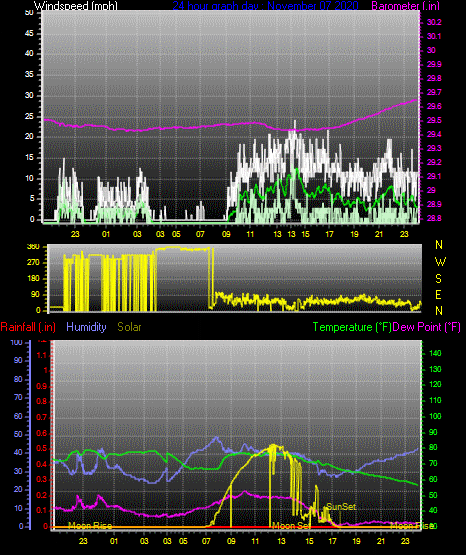Viewport: 466px width, 555px height.
Task: Click the "05" hour label under windspeed chart
Action: (176, 234)
